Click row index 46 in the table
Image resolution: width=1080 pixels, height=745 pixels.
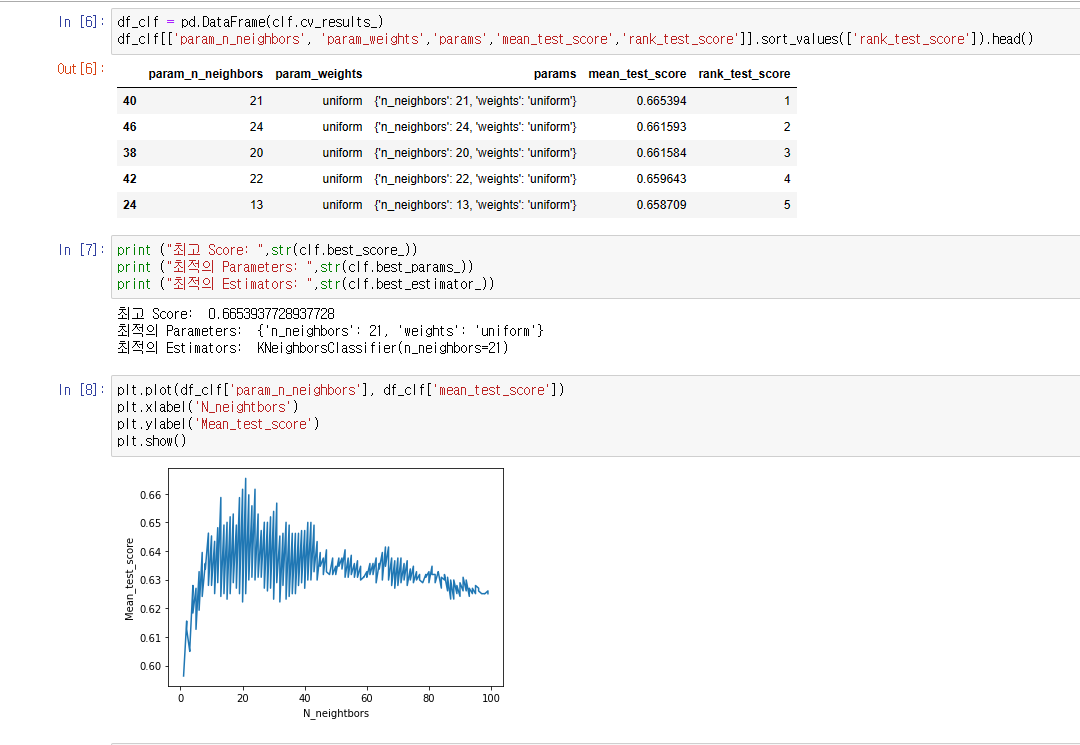(129, 127)
